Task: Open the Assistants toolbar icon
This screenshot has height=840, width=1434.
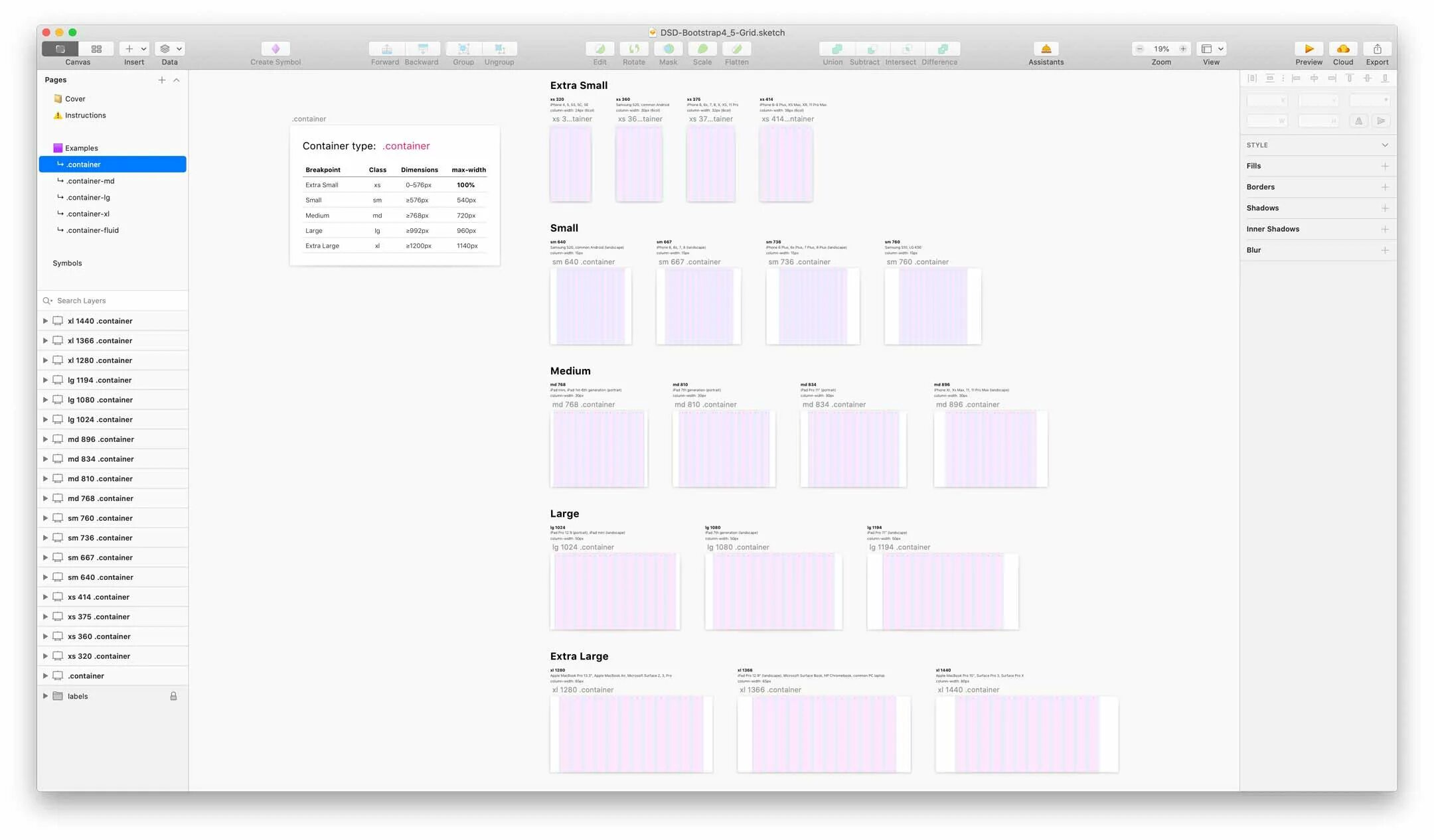Action: coord(1046,49)
